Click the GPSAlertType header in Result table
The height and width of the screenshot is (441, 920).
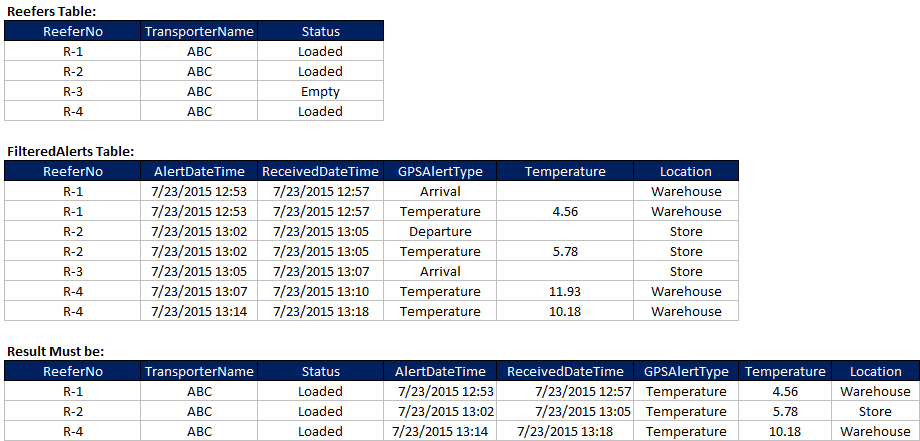coord(686,371)
